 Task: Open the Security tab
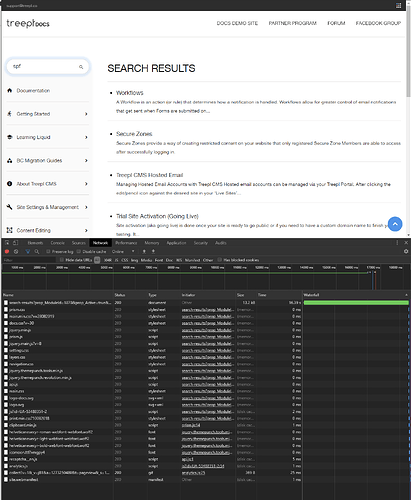point(201,243)
